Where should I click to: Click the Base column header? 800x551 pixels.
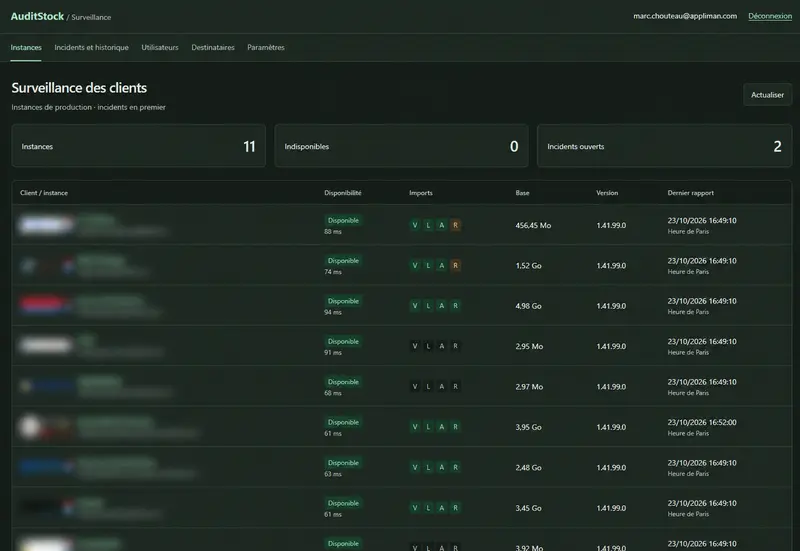click(522, 193)
